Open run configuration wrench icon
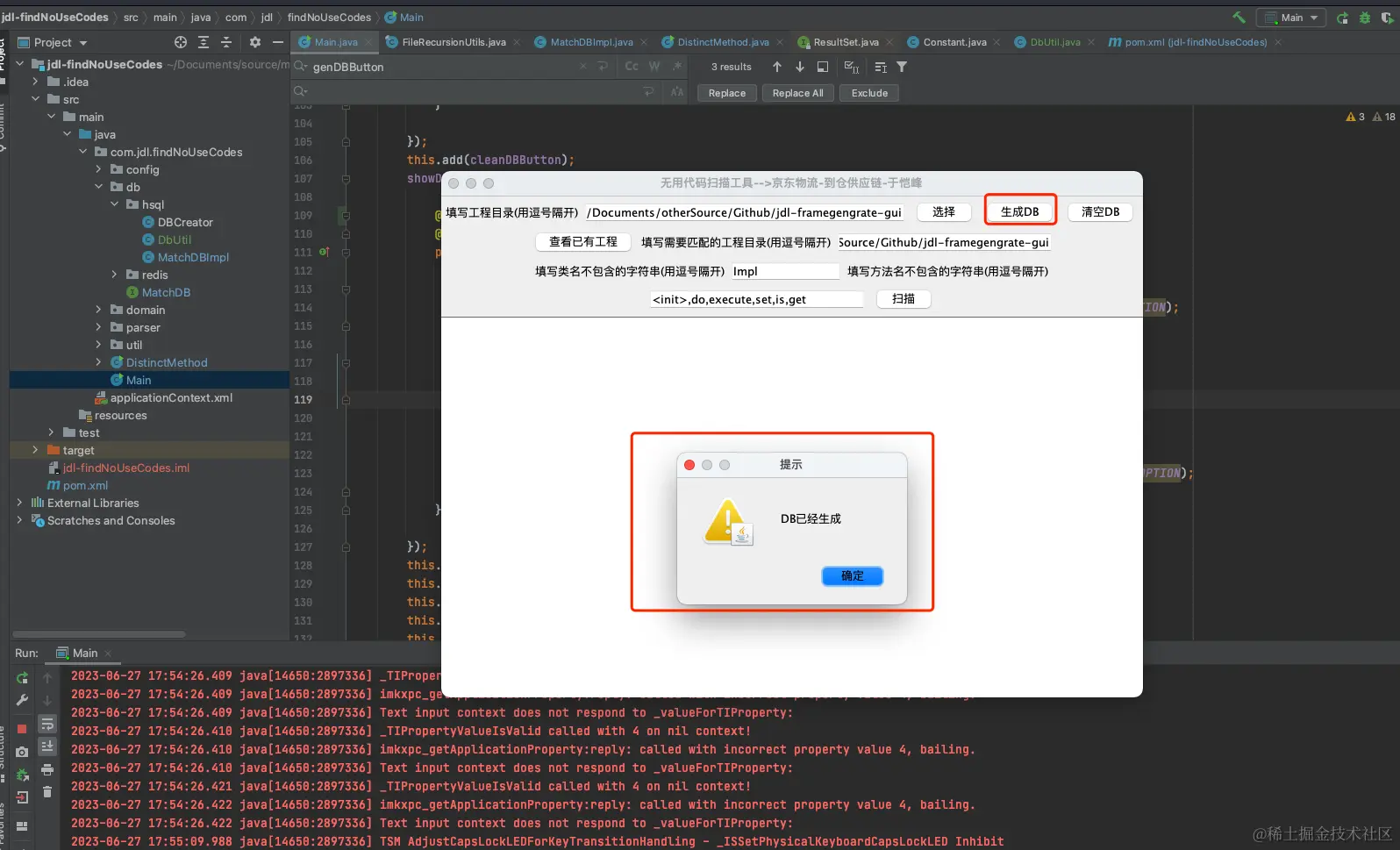The image size is (1400, 850). [22, 700]
